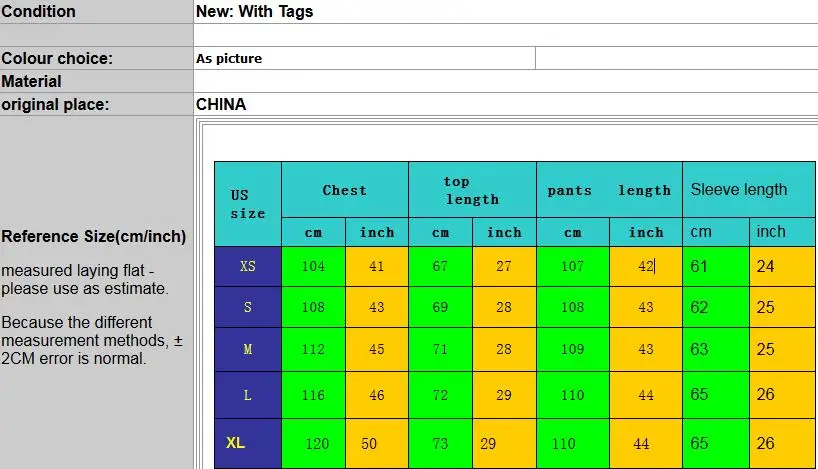The width and height of the screenshot is (818, 469).
Task: Click the "cm" subheader under Sleeve length
Action: [716, 232]
